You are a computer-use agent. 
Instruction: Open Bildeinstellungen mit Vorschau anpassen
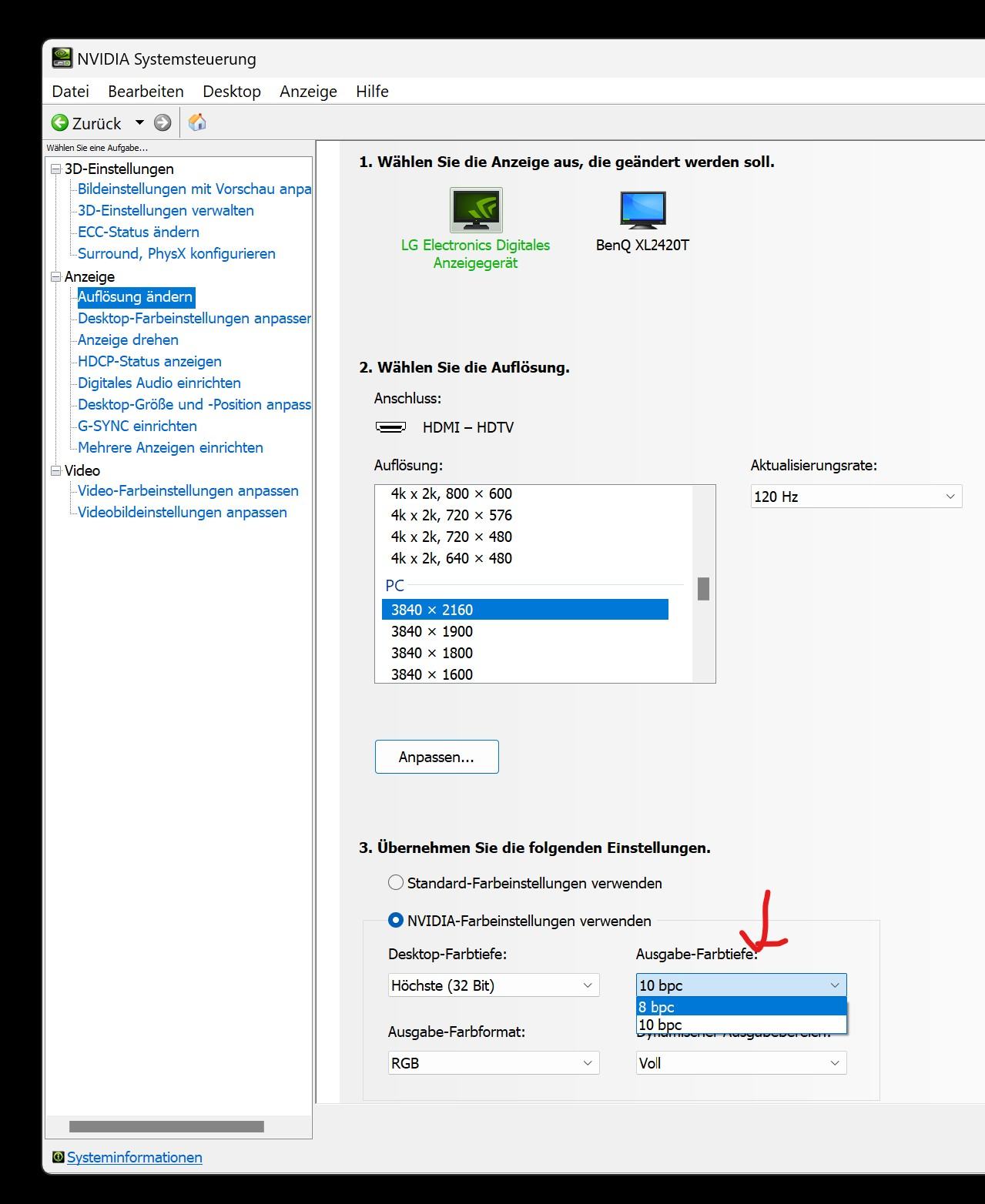194,189
